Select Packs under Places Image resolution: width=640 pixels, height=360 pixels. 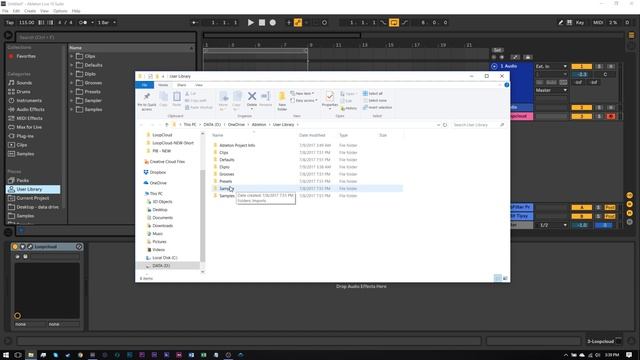click(x=22, y=180)
